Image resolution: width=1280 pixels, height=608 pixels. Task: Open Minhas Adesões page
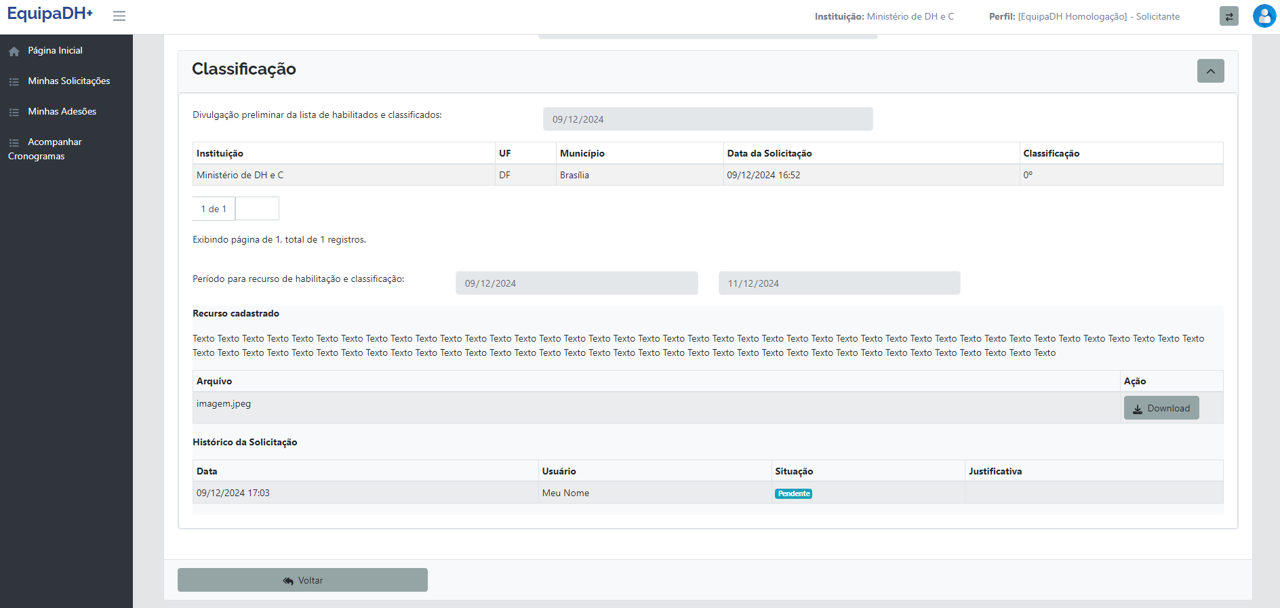(x=62, y=112)
